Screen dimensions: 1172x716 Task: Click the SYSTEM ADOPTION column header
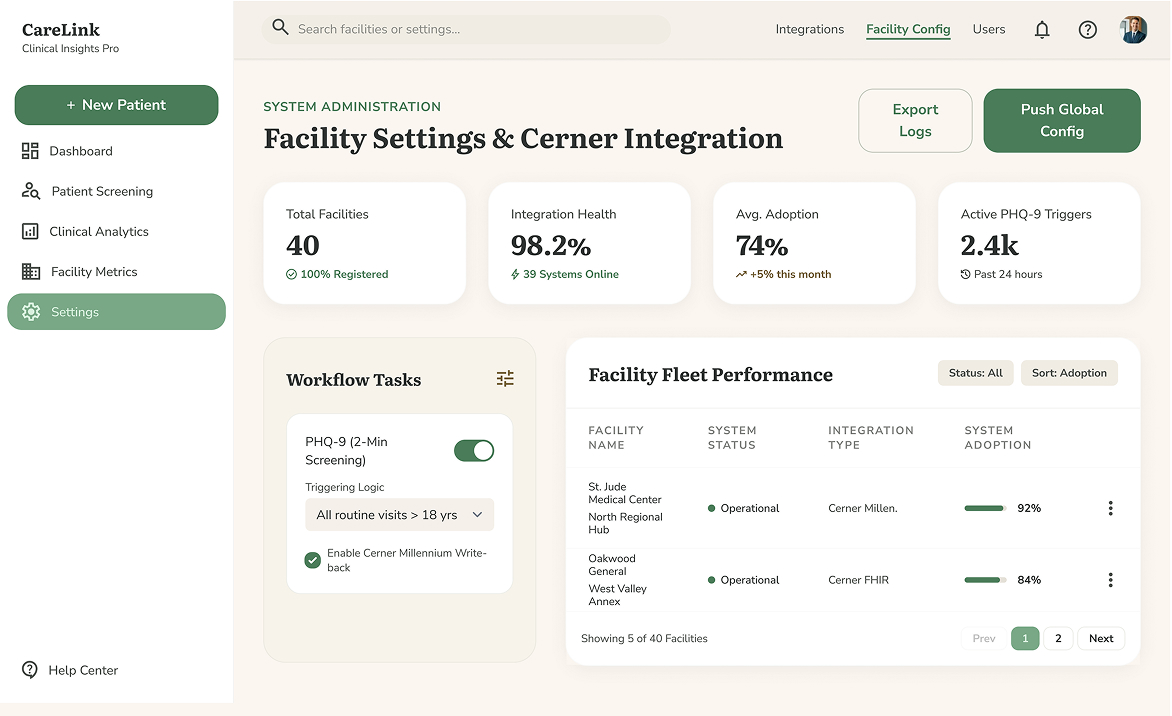998,437
